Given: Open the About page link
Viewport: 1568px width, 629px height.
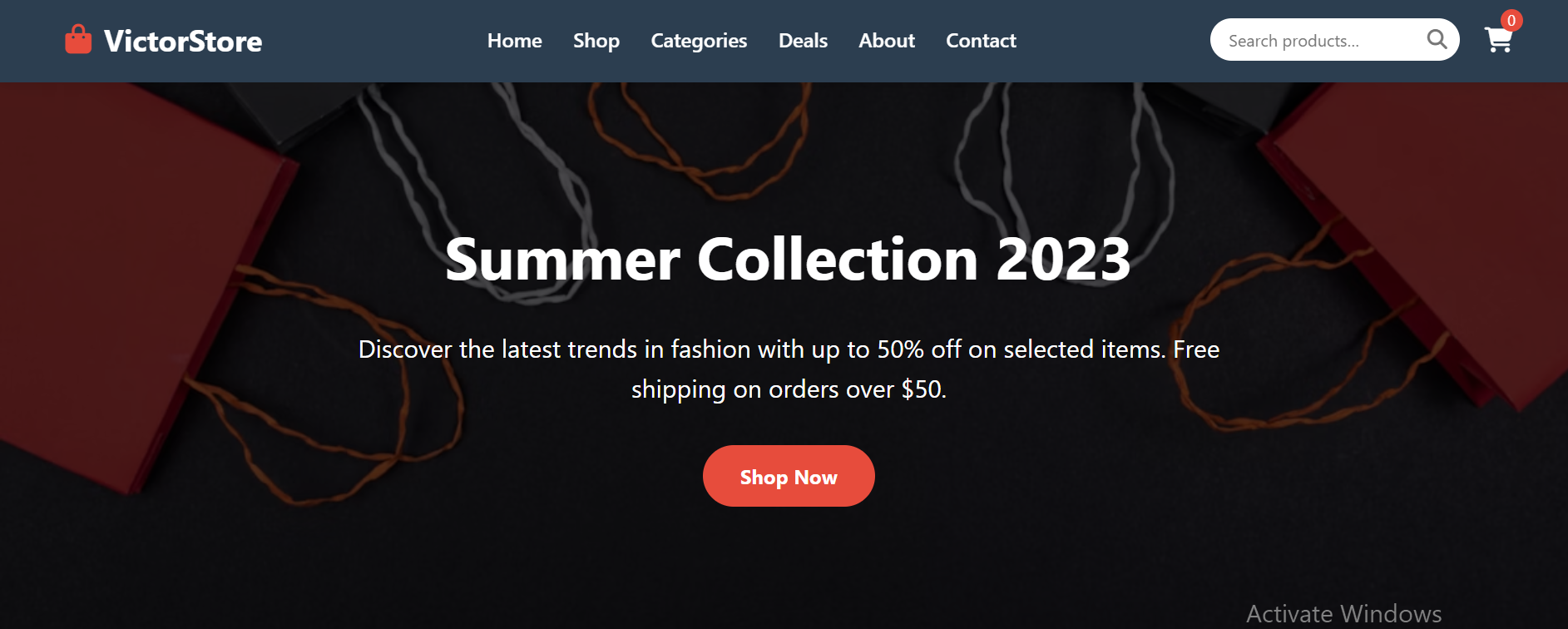Looking at the screenshot, I should click(x=887, y=41).
